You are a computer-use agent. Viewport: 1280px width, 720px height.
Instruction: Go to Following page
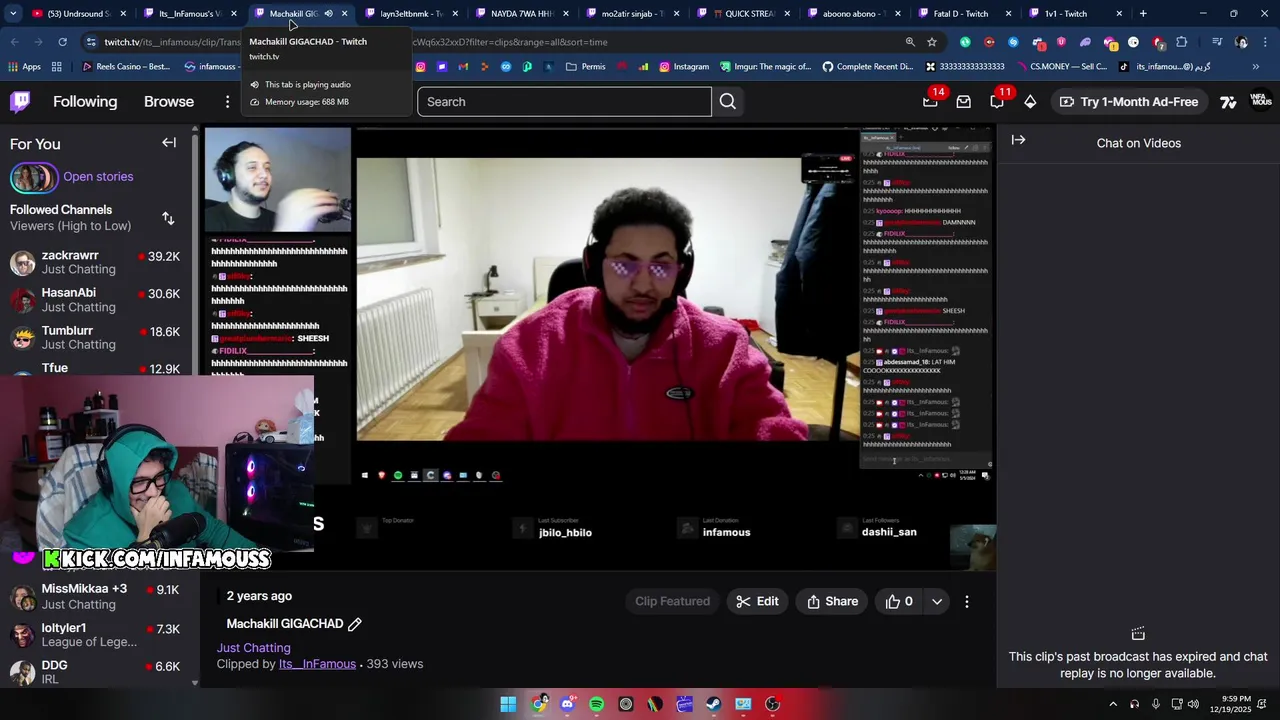[85, 102]
